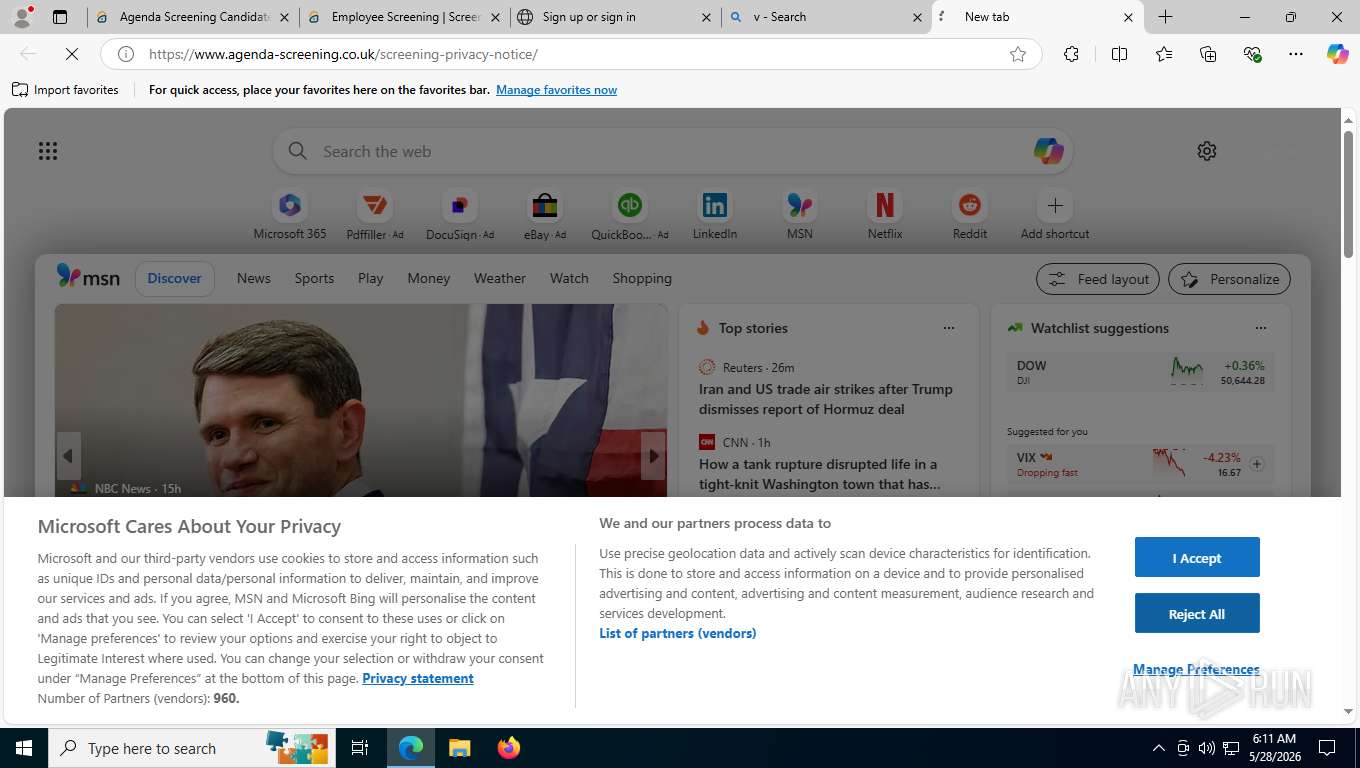
Task: Select the Shopping feed tab
Action: [x=642, y=278]
